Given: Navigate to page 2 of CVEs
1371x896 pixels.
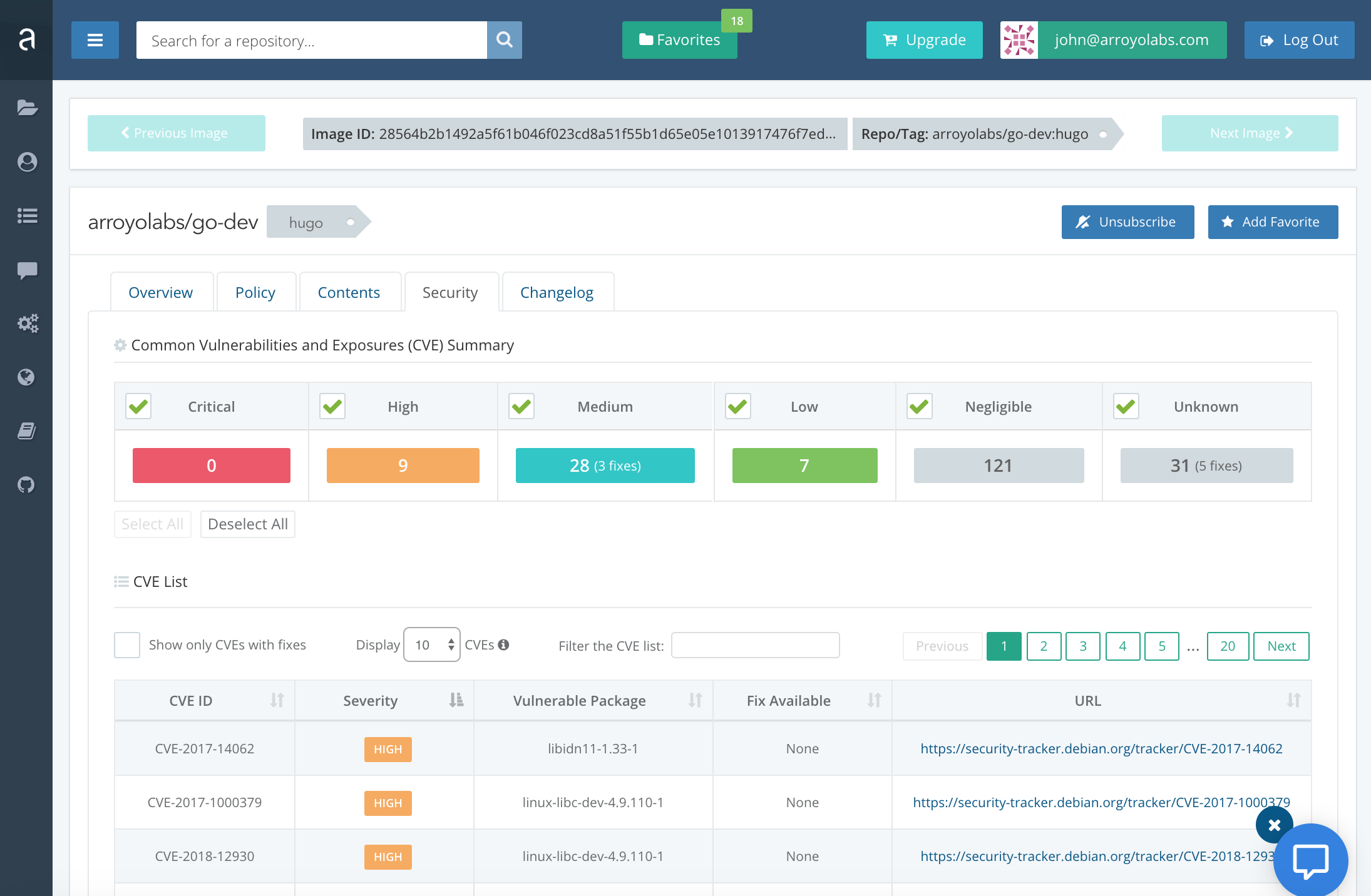Looking at the screenshot, I should (x=1044, y=645).
